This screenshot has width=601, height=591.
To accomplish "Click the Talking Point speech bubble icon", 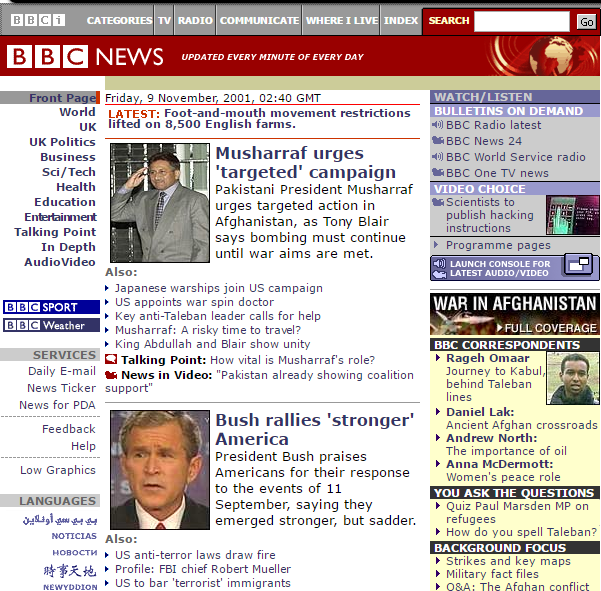I will coord(111,360).
